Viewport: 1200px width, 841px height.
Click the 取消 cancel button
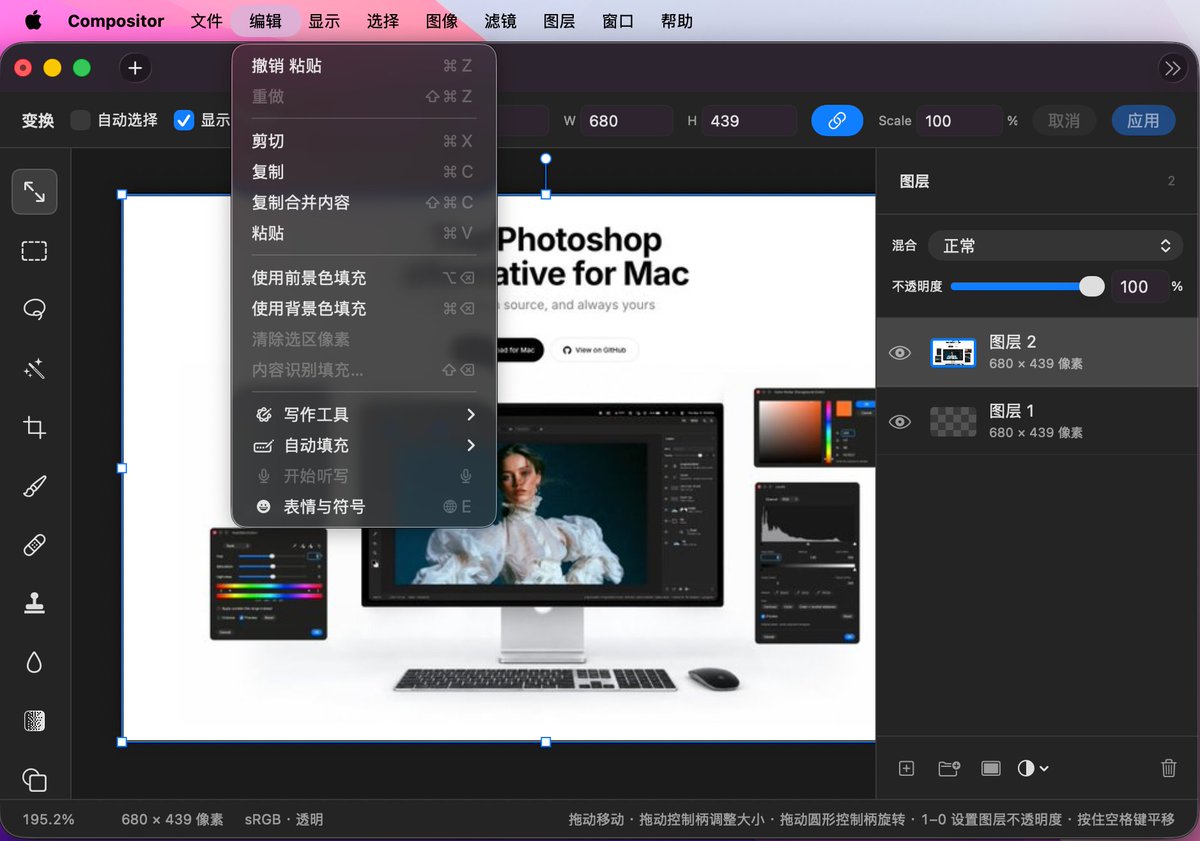[x=1064, y=120]
